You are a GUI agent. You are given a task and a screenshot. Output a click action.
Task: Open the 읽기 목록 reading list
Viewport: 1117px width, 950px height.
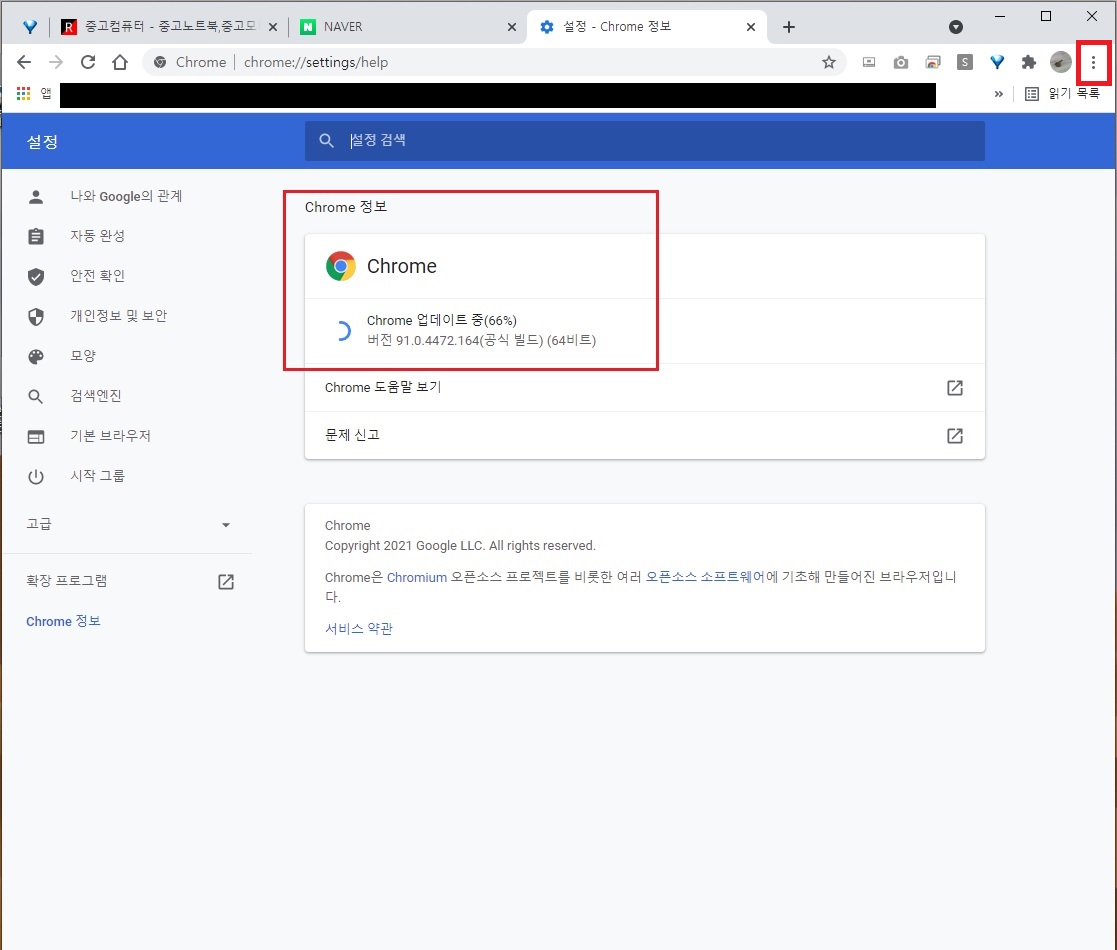click(1062, 94)
